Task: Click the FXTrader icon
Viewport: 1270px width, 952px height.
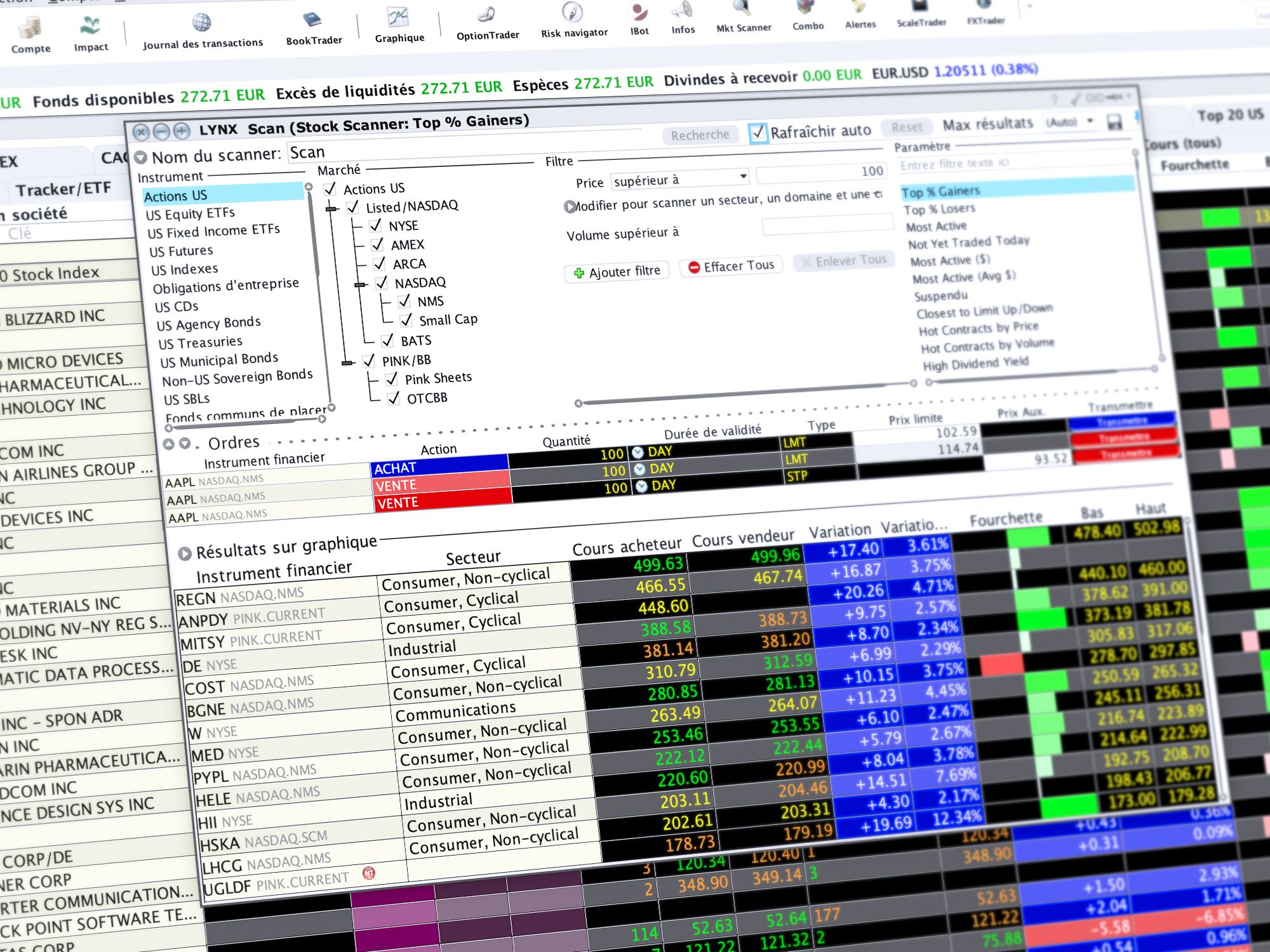Action: (985, 15)
